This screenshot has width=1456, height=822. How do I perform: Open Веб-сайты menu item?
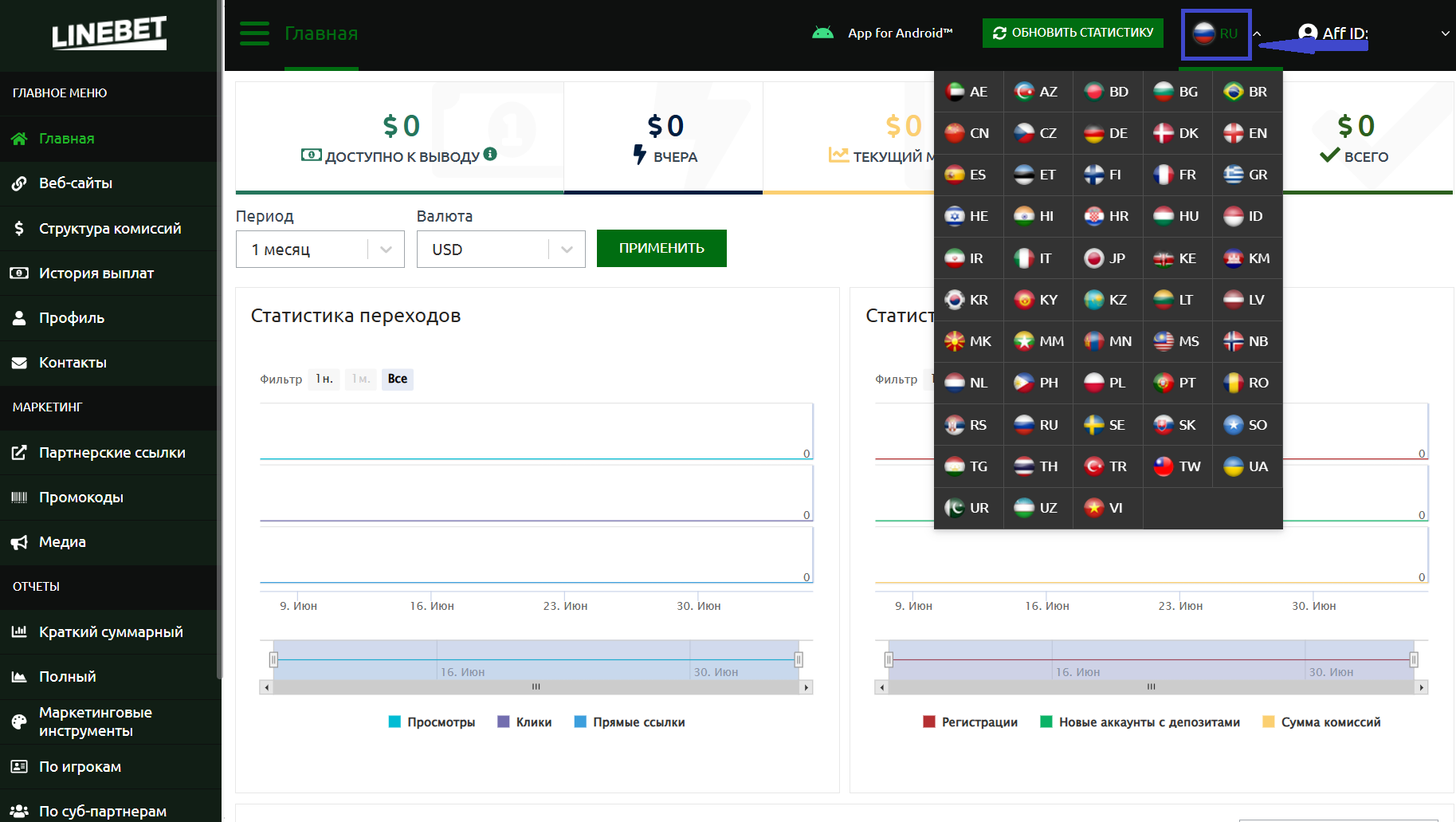point(108,183)
